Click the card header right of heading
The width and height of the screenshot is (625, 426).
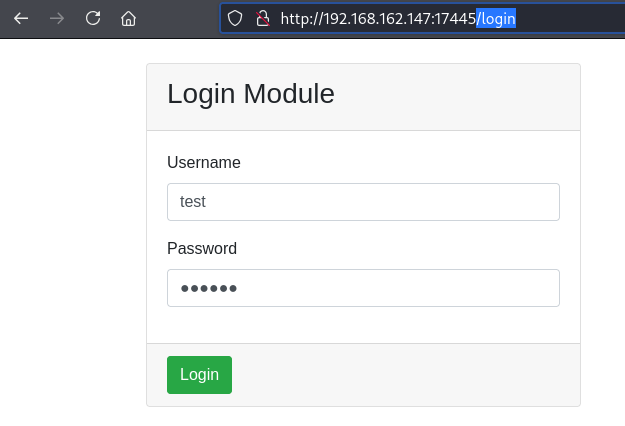(x=457, y=96)
